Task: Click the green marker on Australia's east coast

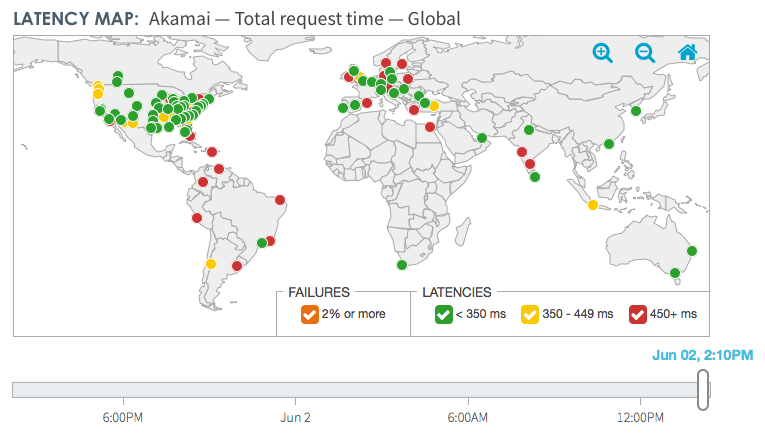Action: [x=693, y=251]
